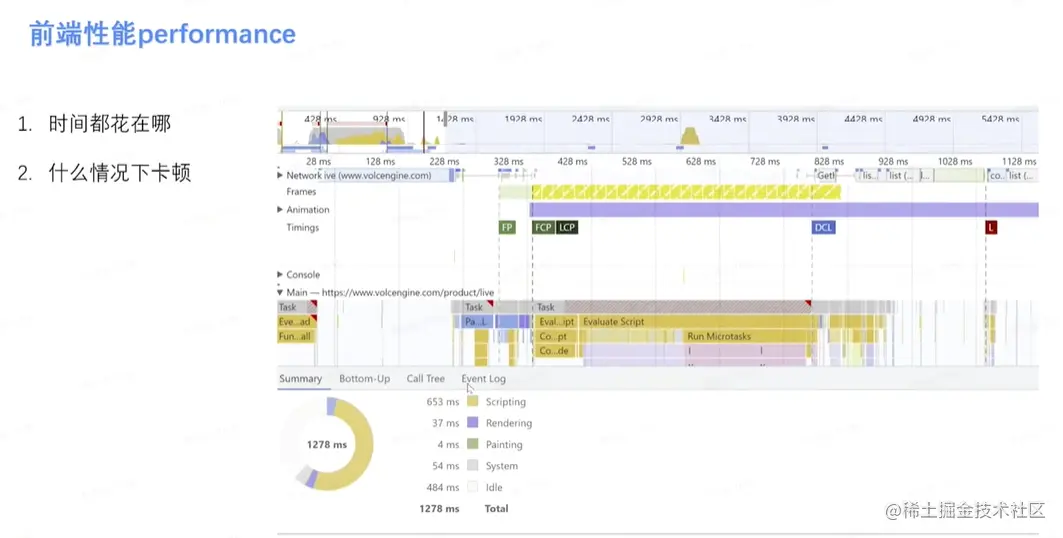Click the 什么情况下卡顿 bullet

click(119, 172)
